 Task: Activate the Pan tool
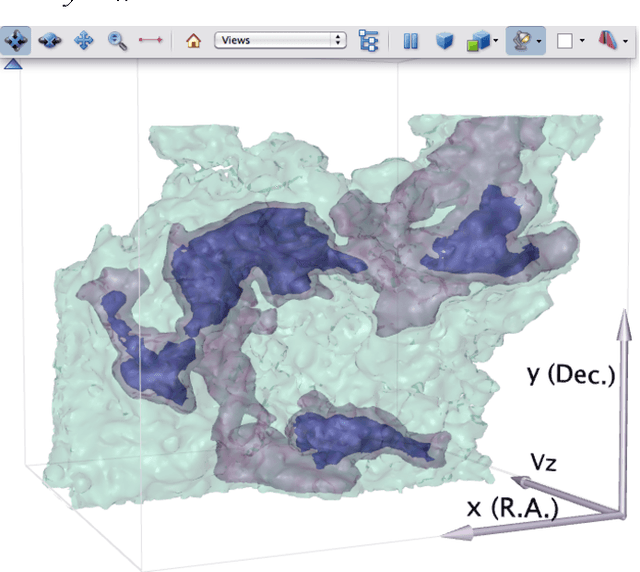click(x=85, y=41)
